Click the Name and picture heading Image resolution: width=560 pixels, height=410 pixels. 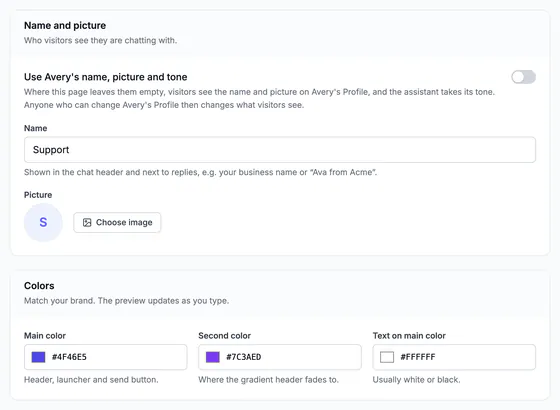65,26
